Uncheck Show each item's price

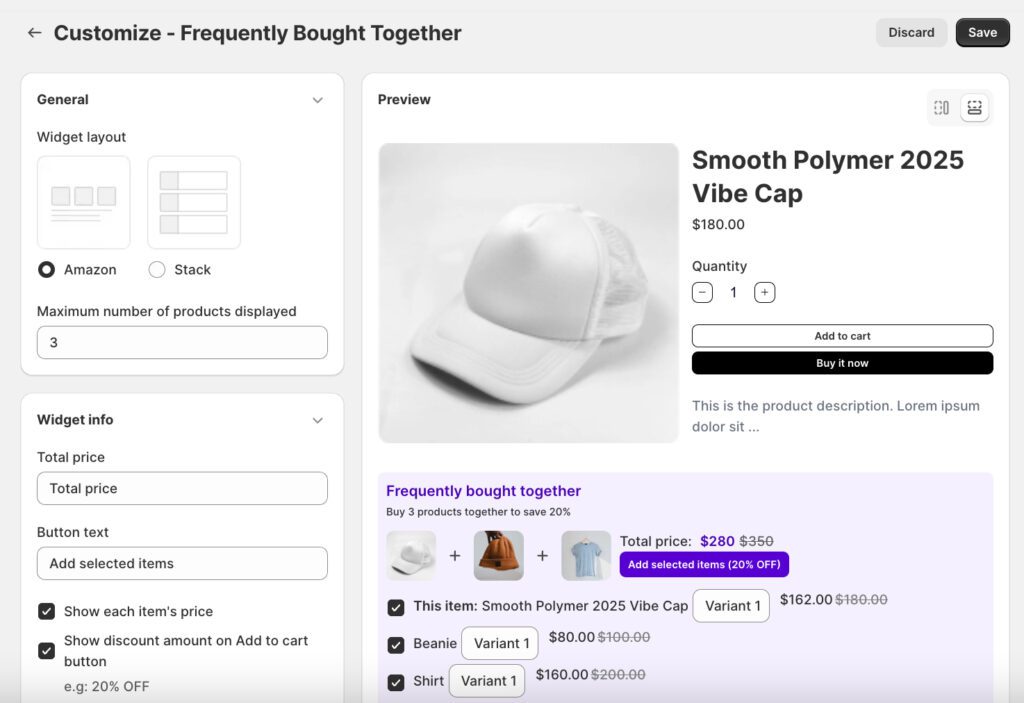pyautogui.click(x=46, y=611)
